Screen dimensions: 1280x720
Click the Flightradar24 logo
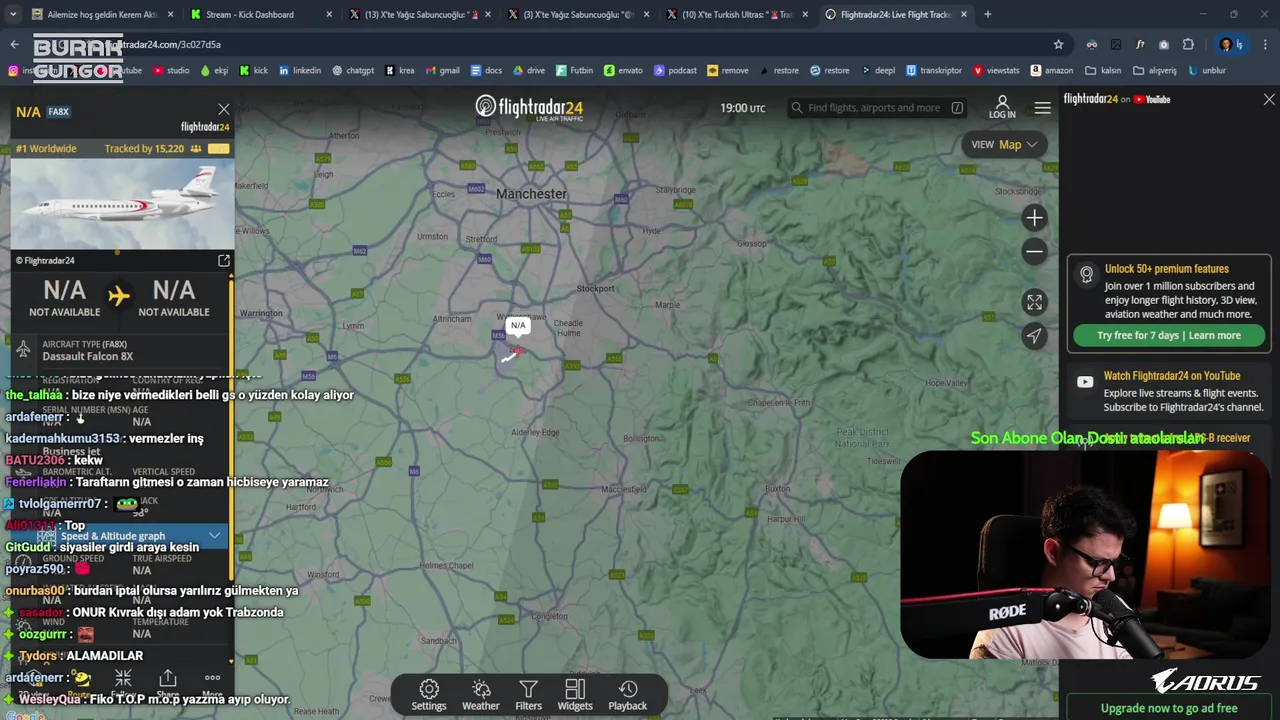529,108
